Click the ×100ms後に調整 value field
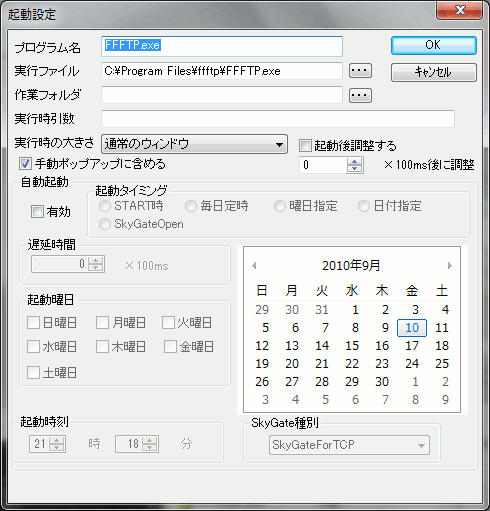Image resolution: width=490 pixels, height=511 pixels. pyautogui.click(x=323, y=165)
